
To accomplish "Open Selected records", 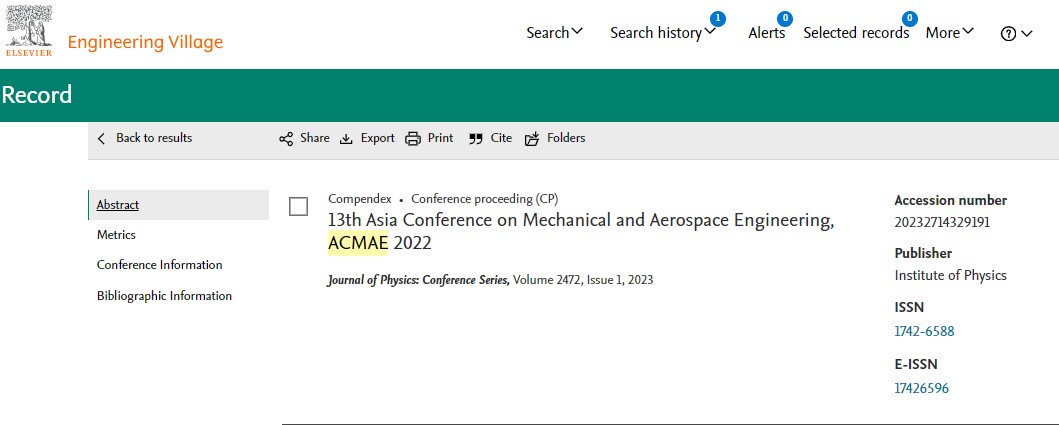I will click(856, 32).
